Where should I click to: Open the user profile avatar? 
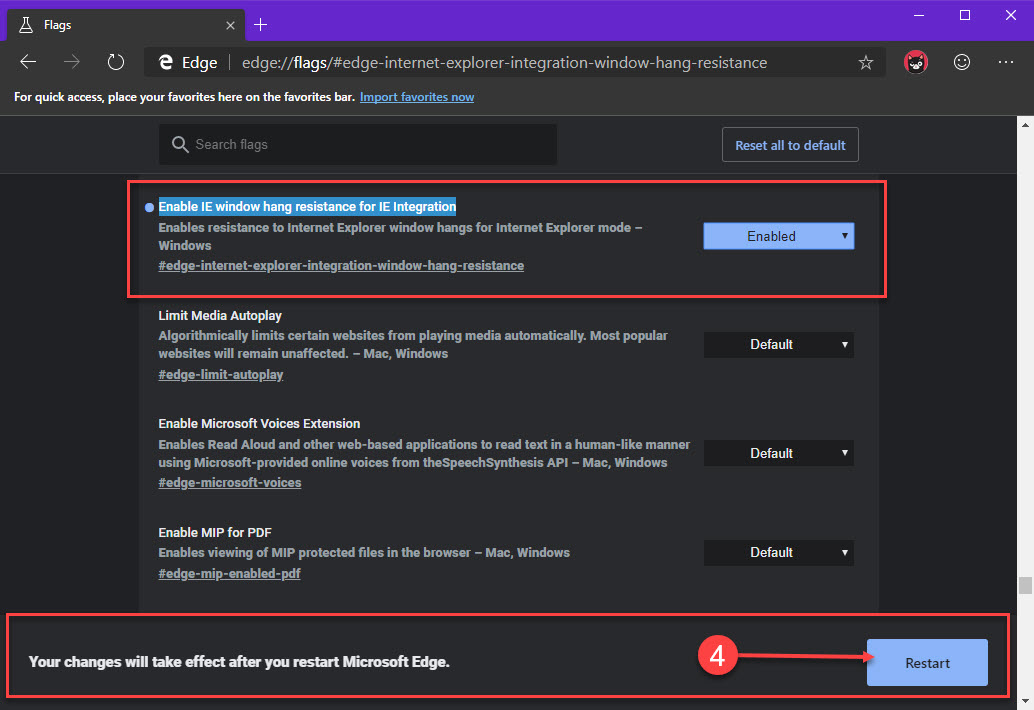click(915, 63)
